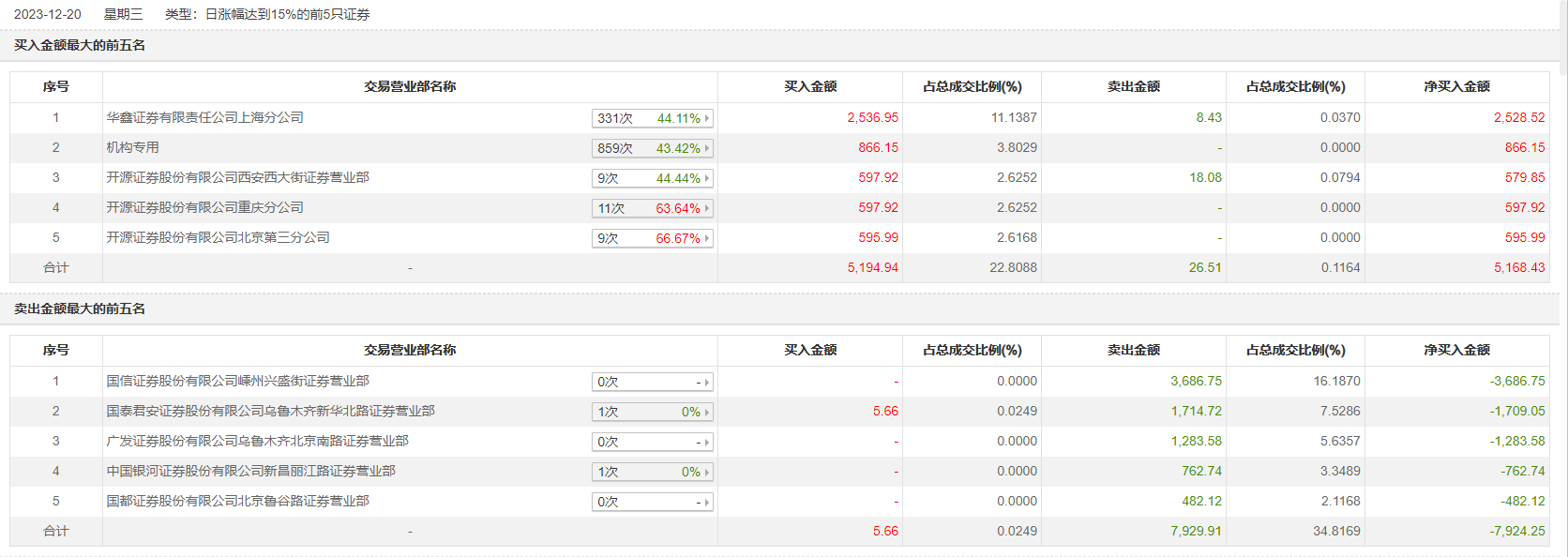Open 广发证券股份有限公司乌鲁木齐北京南路证券营业部 link
Screen dimensions: 1568x557
tap(257, 441)
